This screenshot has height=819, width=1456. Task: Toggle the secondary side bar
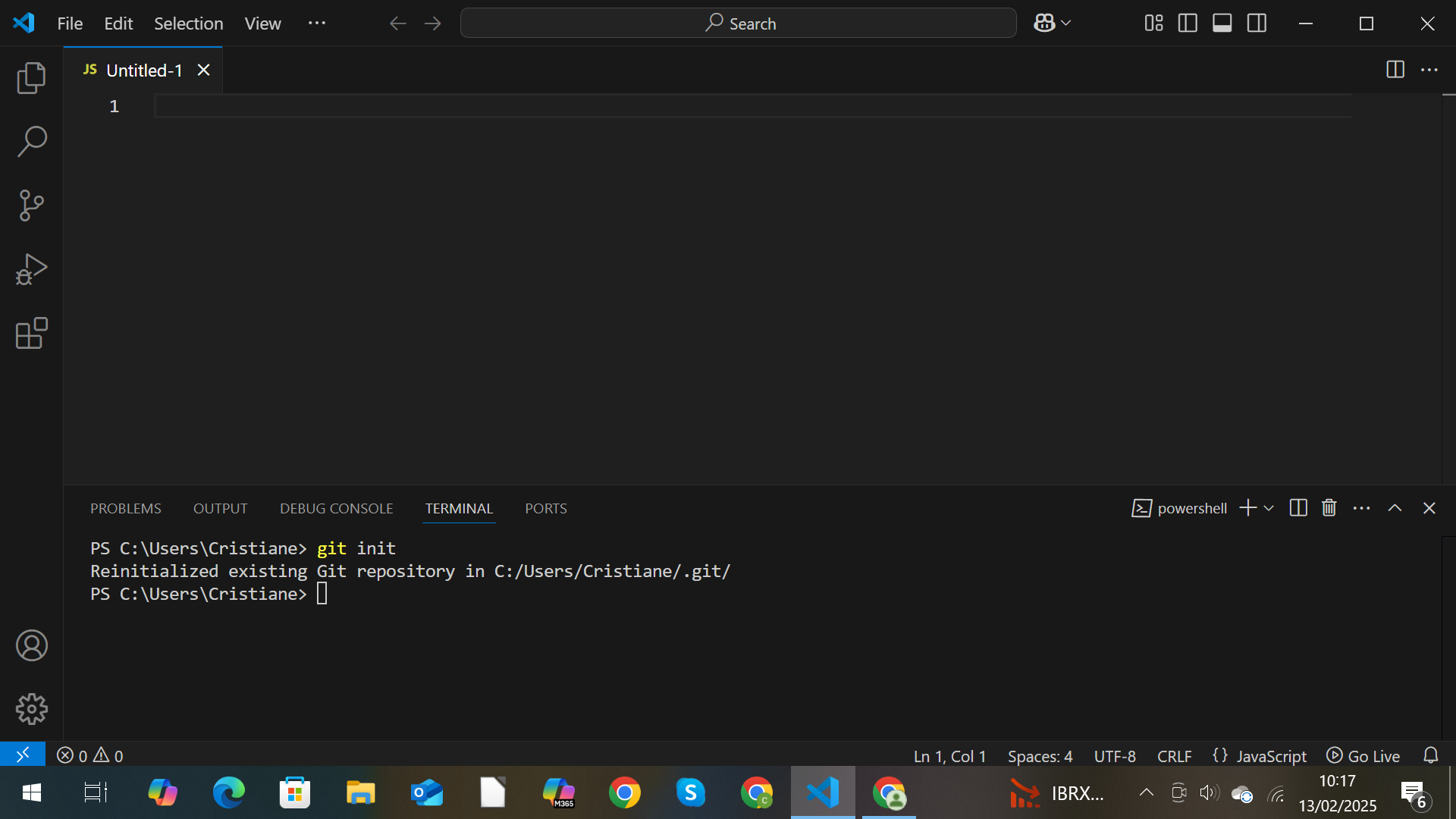[x=1257, y=24]
